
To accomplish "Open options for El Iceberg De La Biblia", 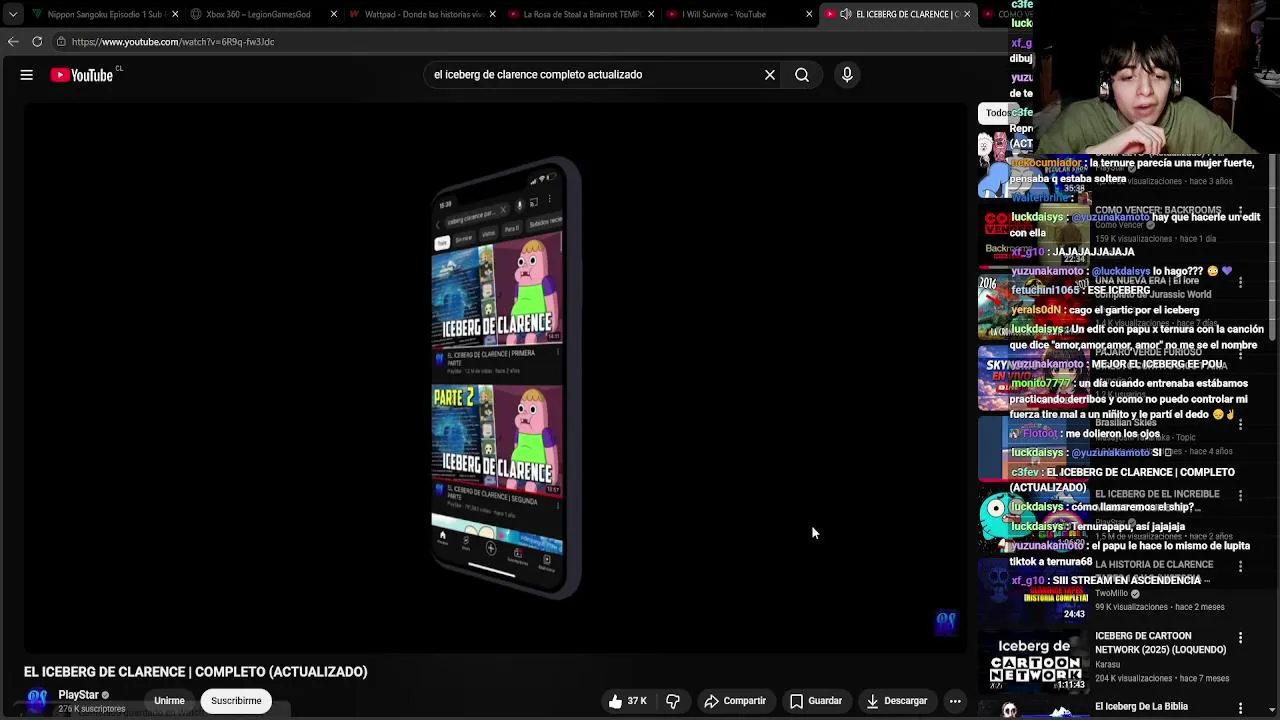I will (1240, 709).
